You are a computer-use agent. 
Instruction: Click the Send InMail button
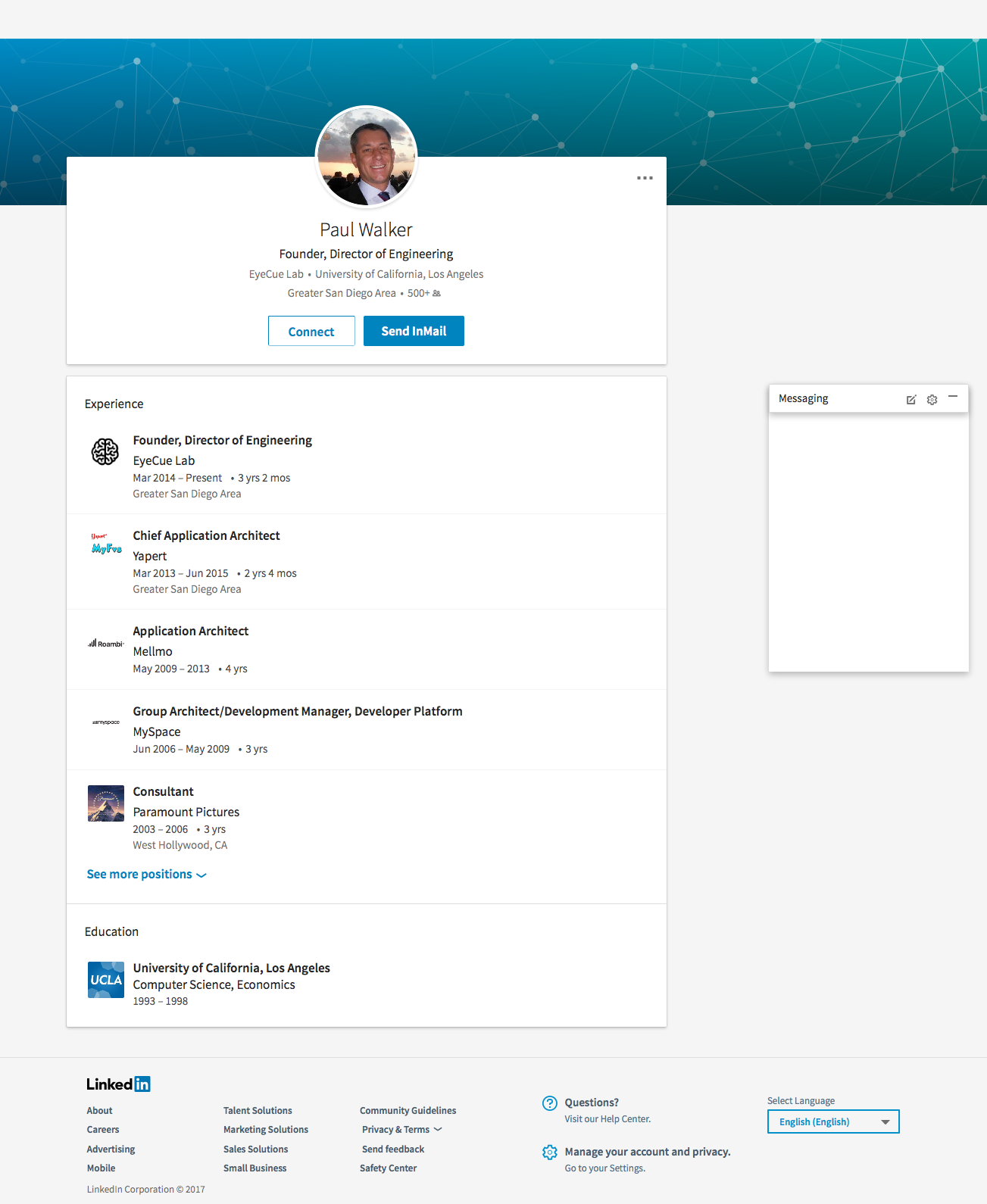[x=414, y=331]
